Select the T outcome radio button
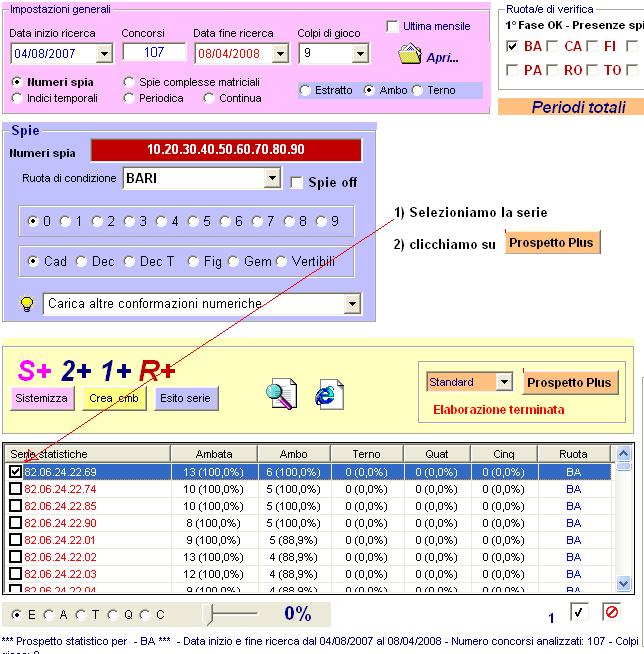Screen dimensions: 644x654 (x=81, y=614)
